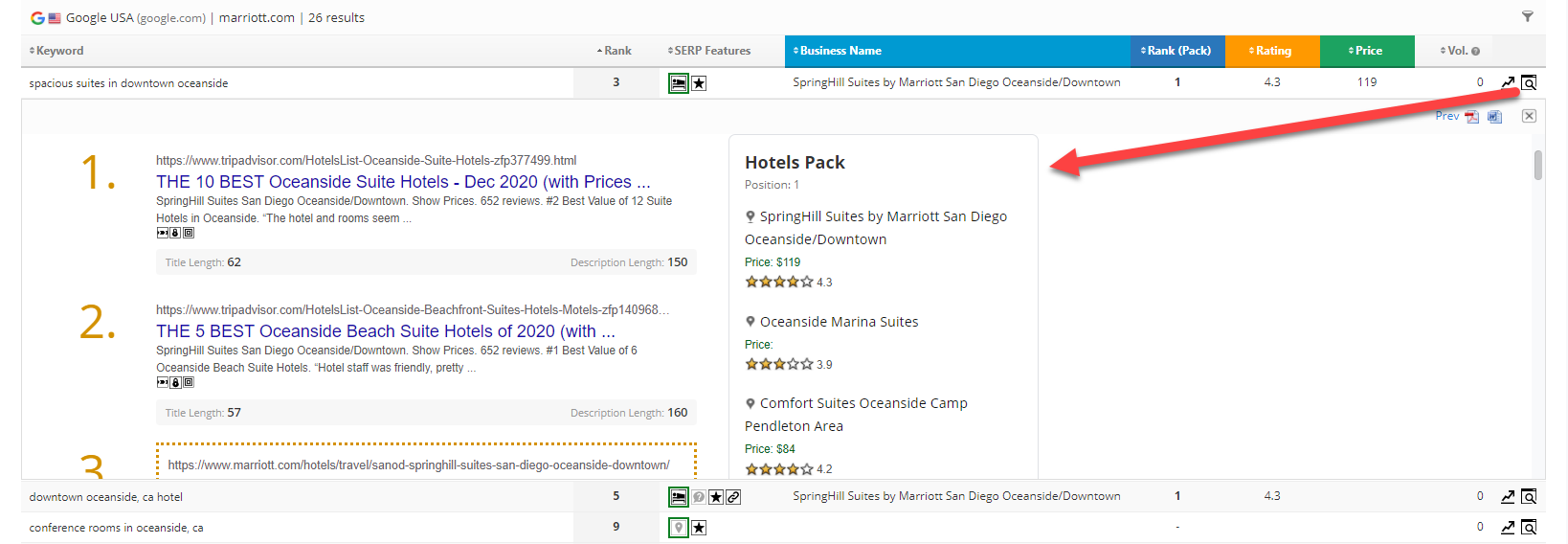
Task: Open SERP preview for 'downtown oceanside, ca hotel'
Action: (x=1529, y=496)
